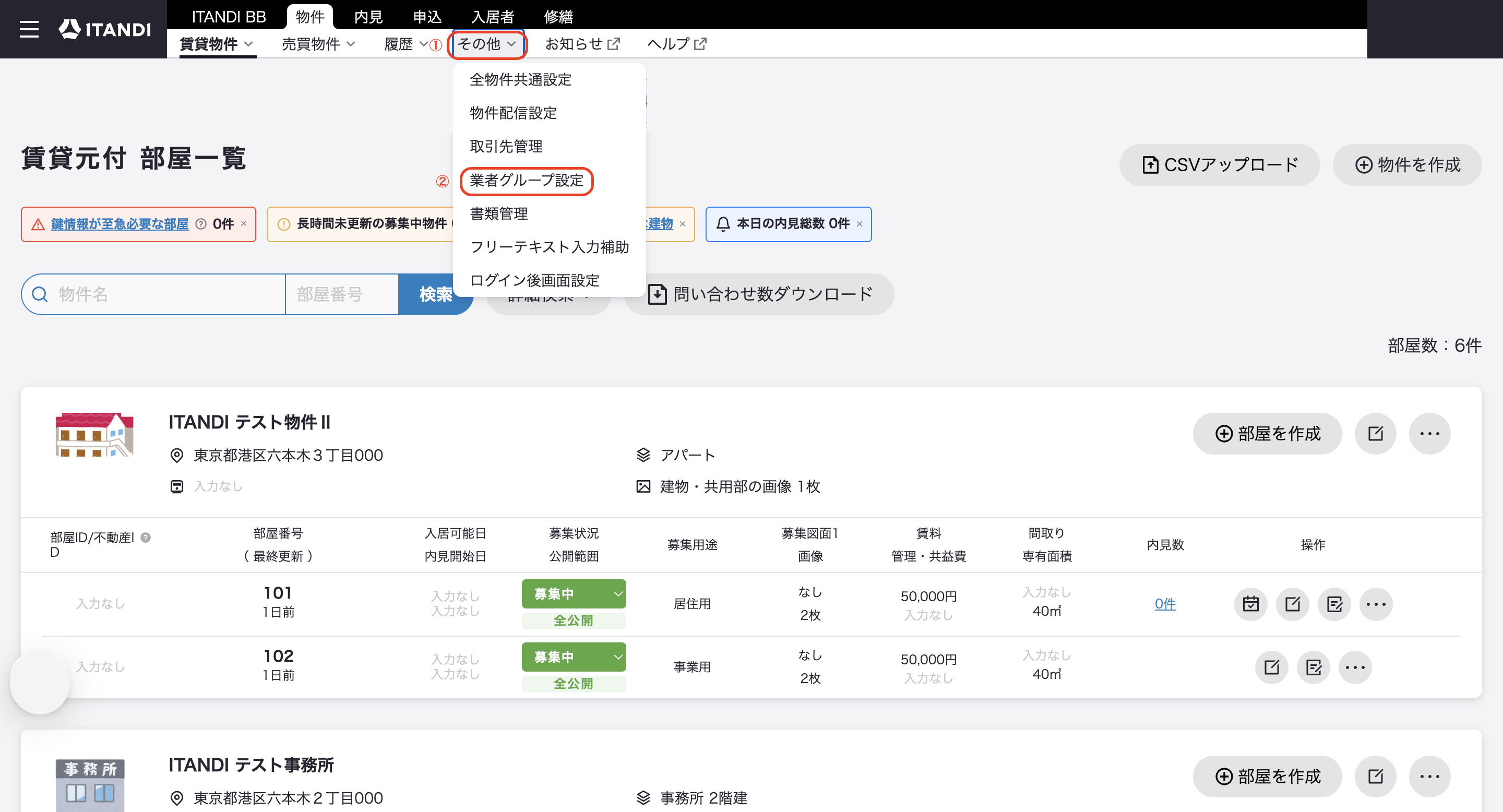
Task: Click CSVアップロード button
Action: tap(1220, 165)
